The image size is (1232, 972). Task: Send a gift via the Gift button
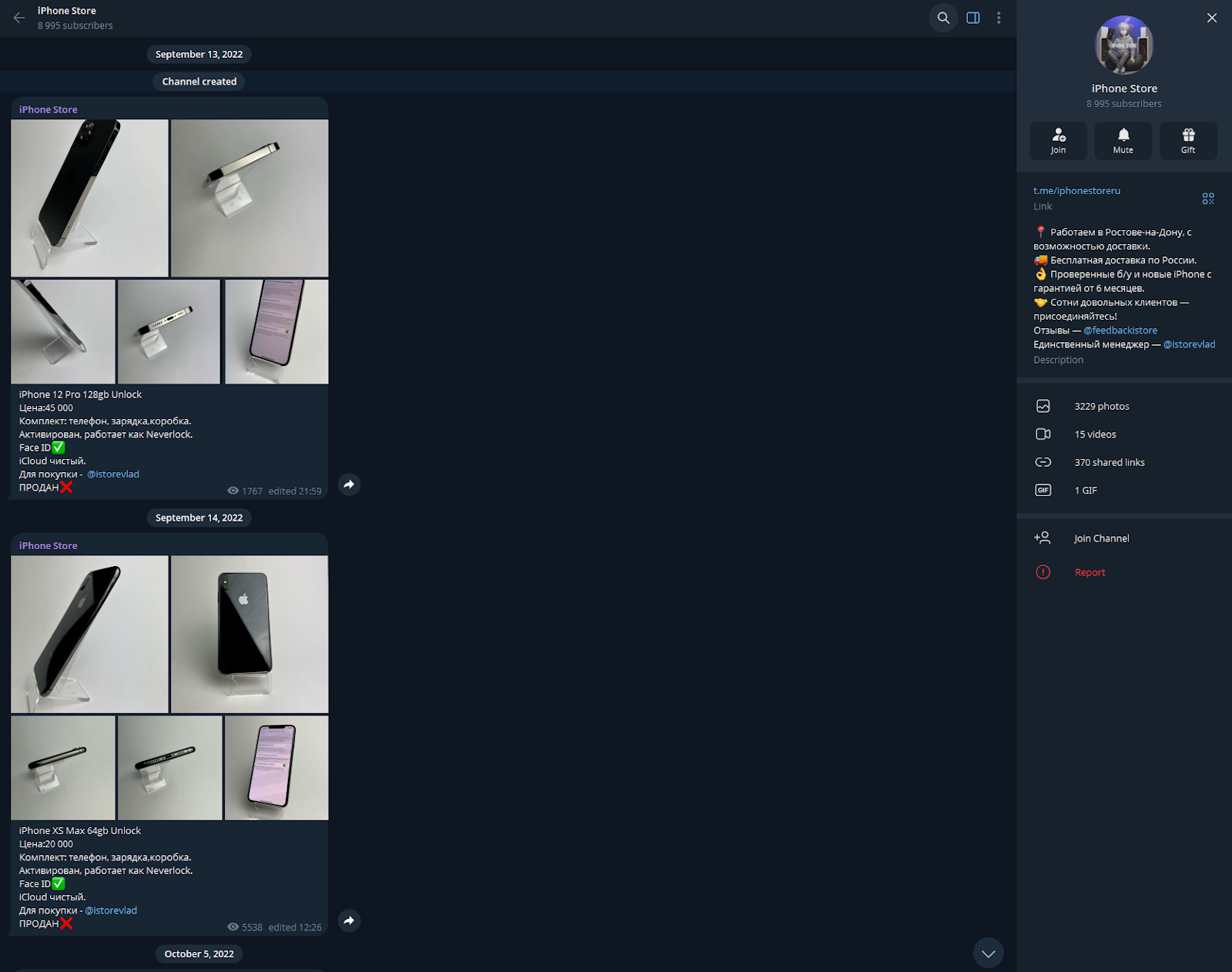(1188, 141)
